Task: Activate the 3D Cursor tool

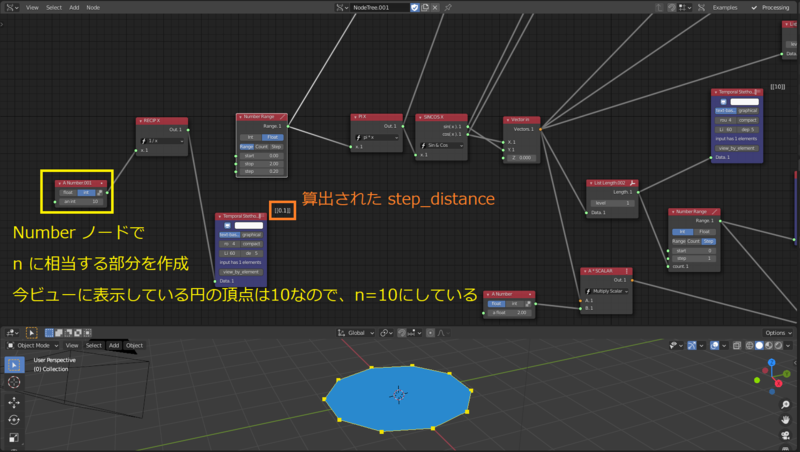Action: [14, 382]
